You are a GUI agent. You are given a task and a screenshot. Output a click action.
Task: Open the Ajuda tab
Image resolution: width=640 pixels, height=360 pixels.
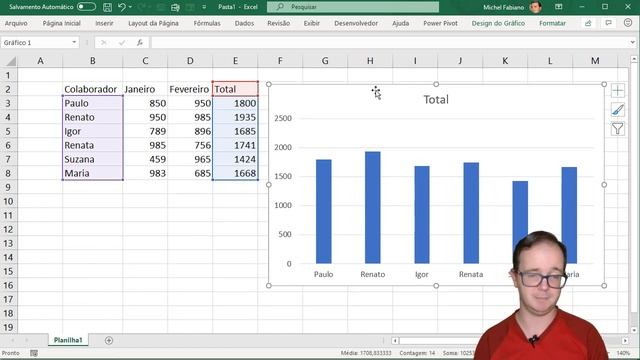401,23
